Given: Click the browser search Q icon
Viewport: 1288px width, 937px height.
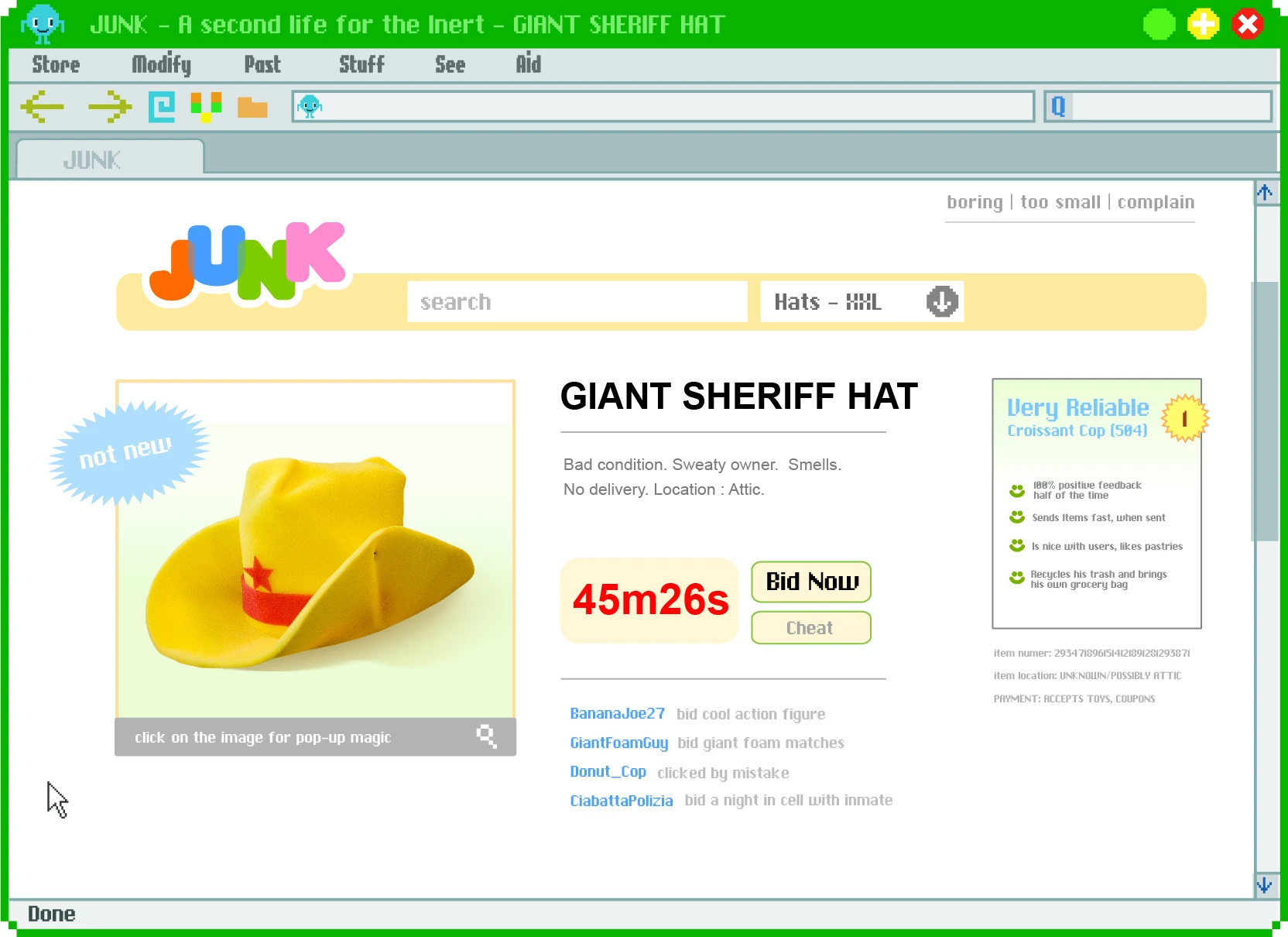Looking at the screenshot, I should pos(1058,106).
